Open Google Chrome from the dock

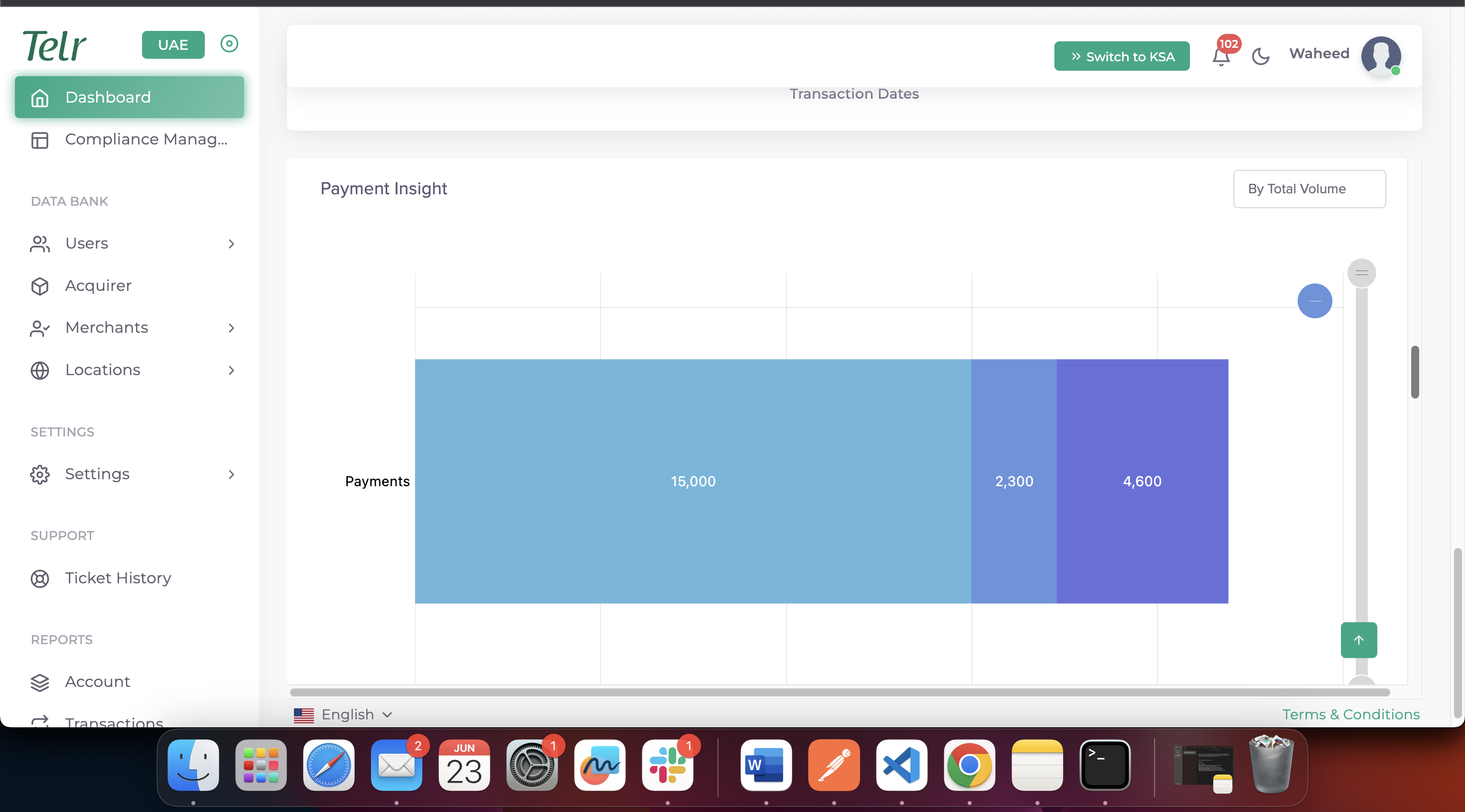[969, 765]
